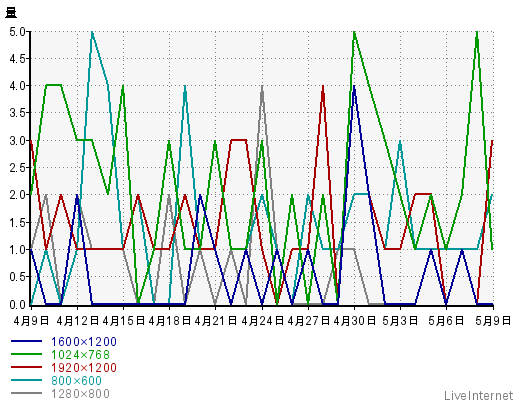Click the 4月9日 date axis label
Screen dimensions: 520x405
click(x=31, y=321)
